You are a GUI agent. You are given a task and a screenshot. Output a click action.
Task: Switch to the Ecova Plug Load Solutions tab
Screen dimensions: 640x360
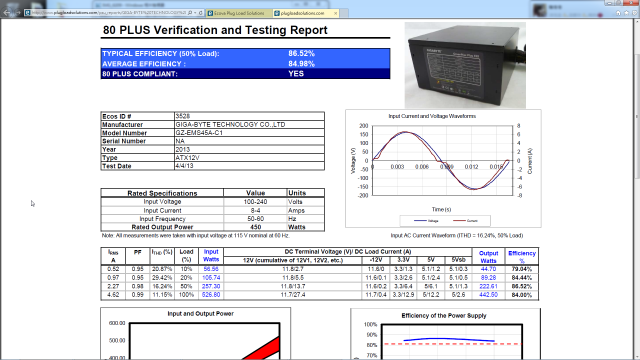(x=239, y=13)
